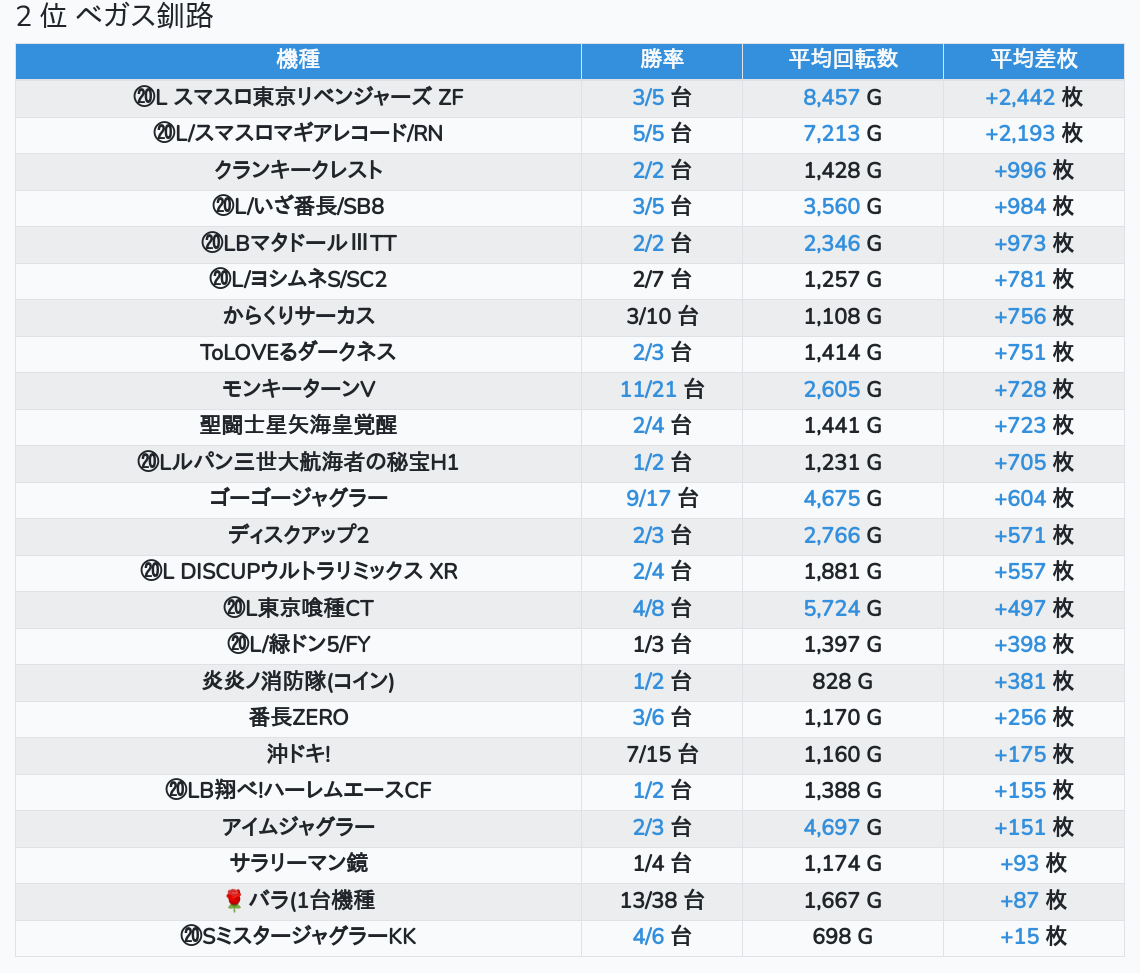Image resolution: width=1140 pixels, height=973 pixels.
Task: Select the 炎炎ノ消防隊(コイン) machine name
Action: (298, 681)
